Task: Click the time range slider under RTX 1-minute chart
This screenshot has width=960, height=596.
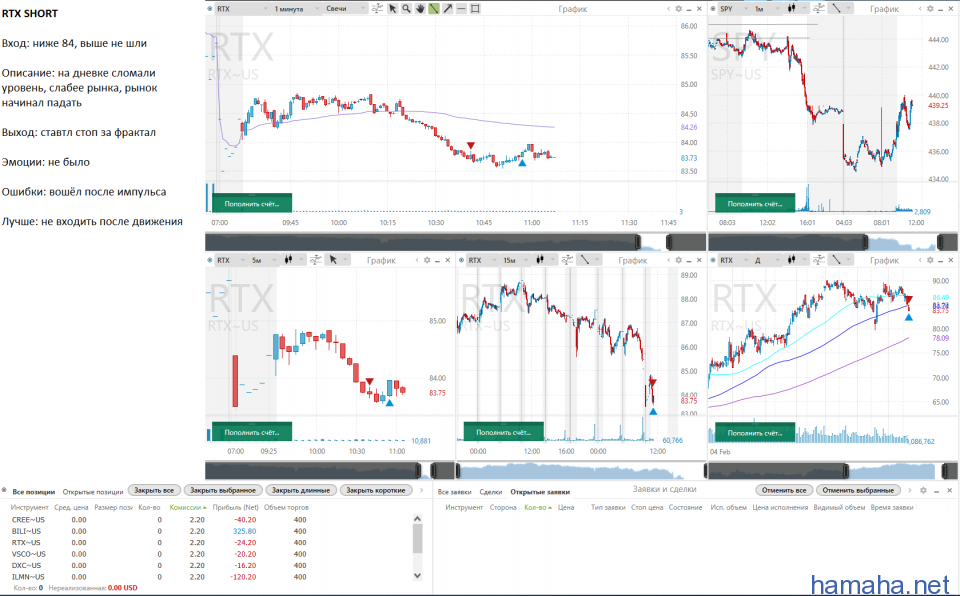Action: [x=456, y=242]
